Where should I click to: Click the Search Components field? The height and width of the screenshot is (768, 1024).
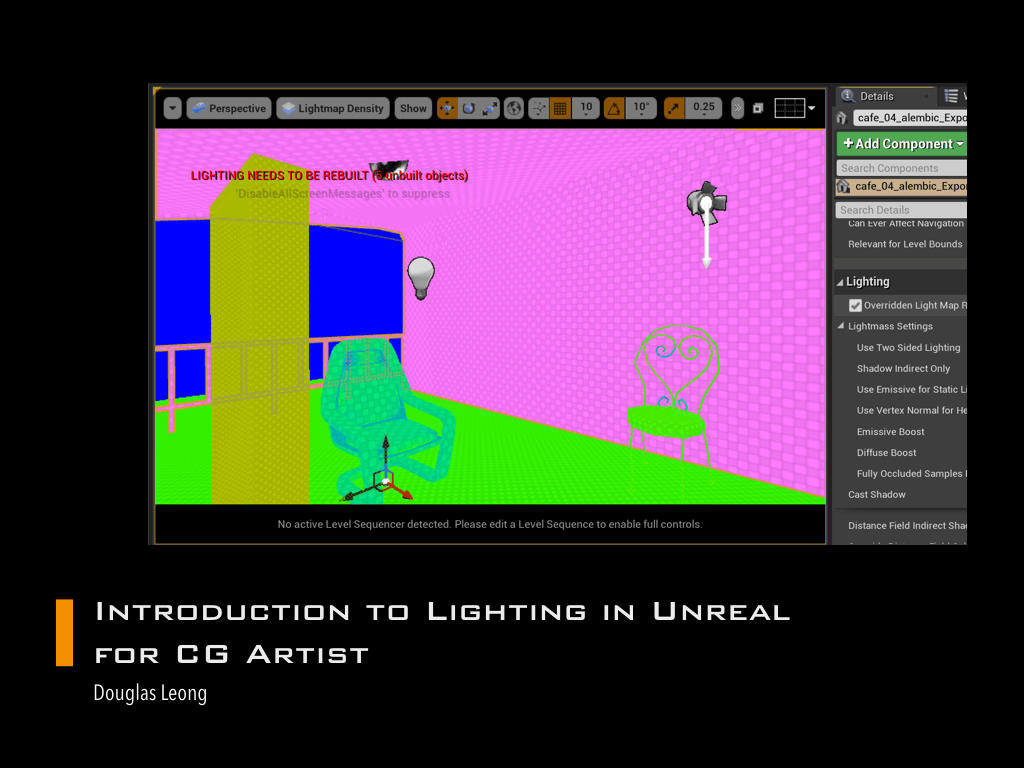click(901, 168)
